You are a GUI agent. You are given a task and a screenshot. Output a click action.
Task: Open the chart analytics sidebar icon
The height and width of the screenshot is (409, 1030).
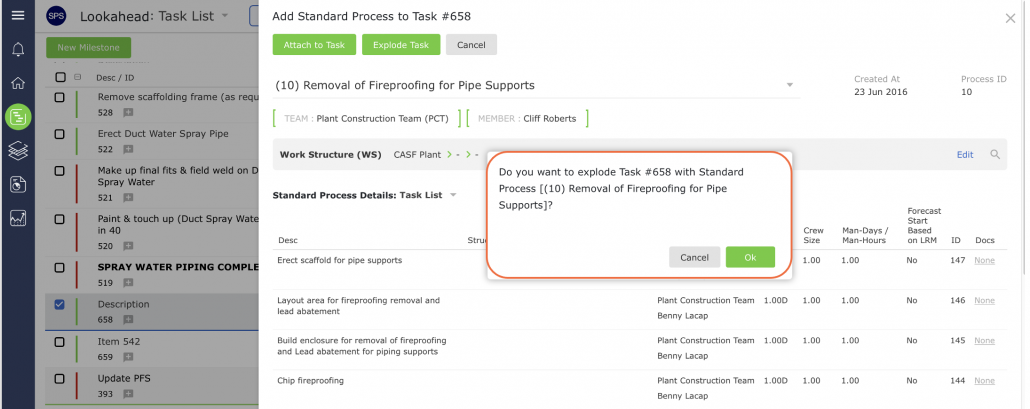pyautogui.click(x=18, y=219)
